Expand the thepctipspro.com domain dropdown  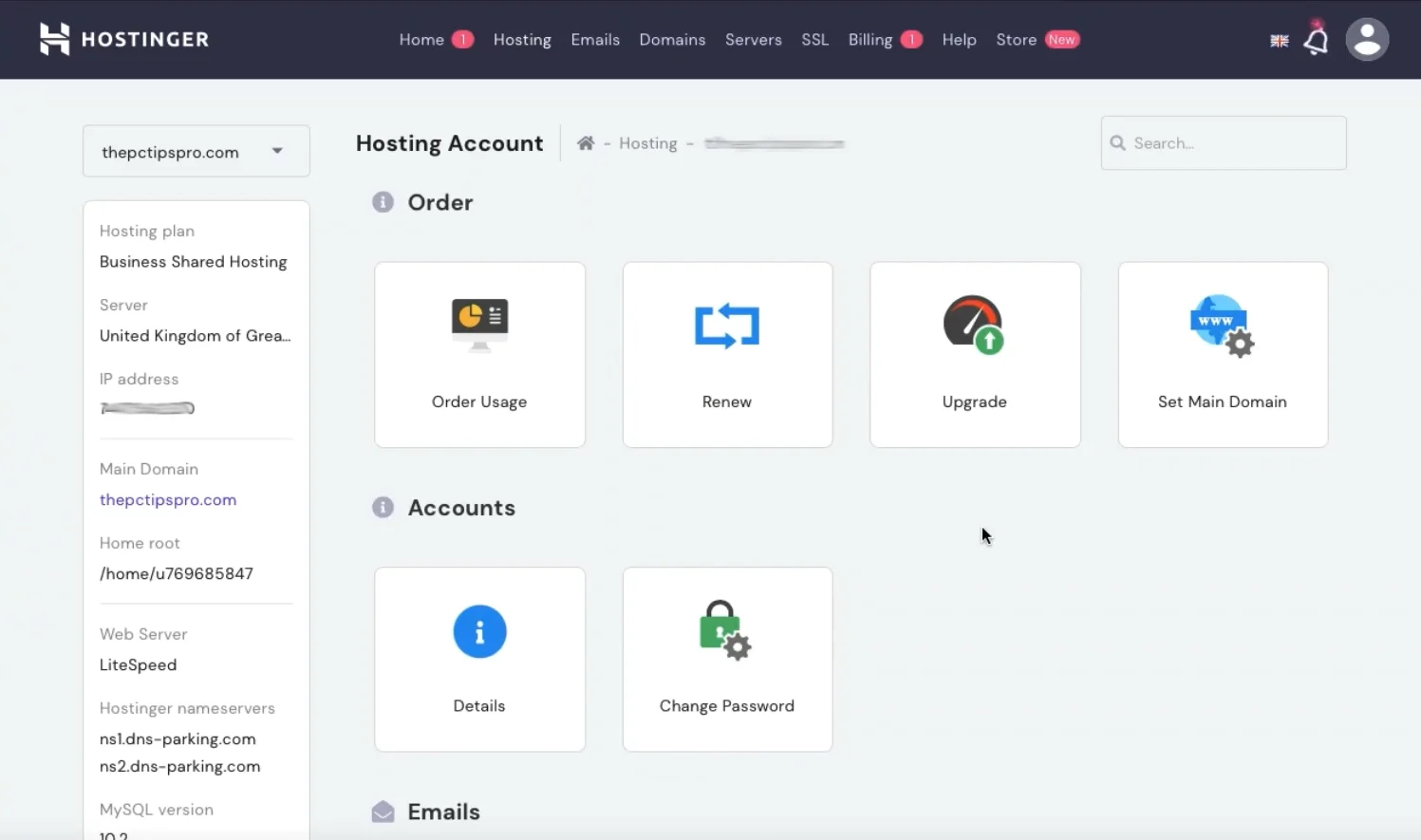pyautogui.click(x=196, y=151)
